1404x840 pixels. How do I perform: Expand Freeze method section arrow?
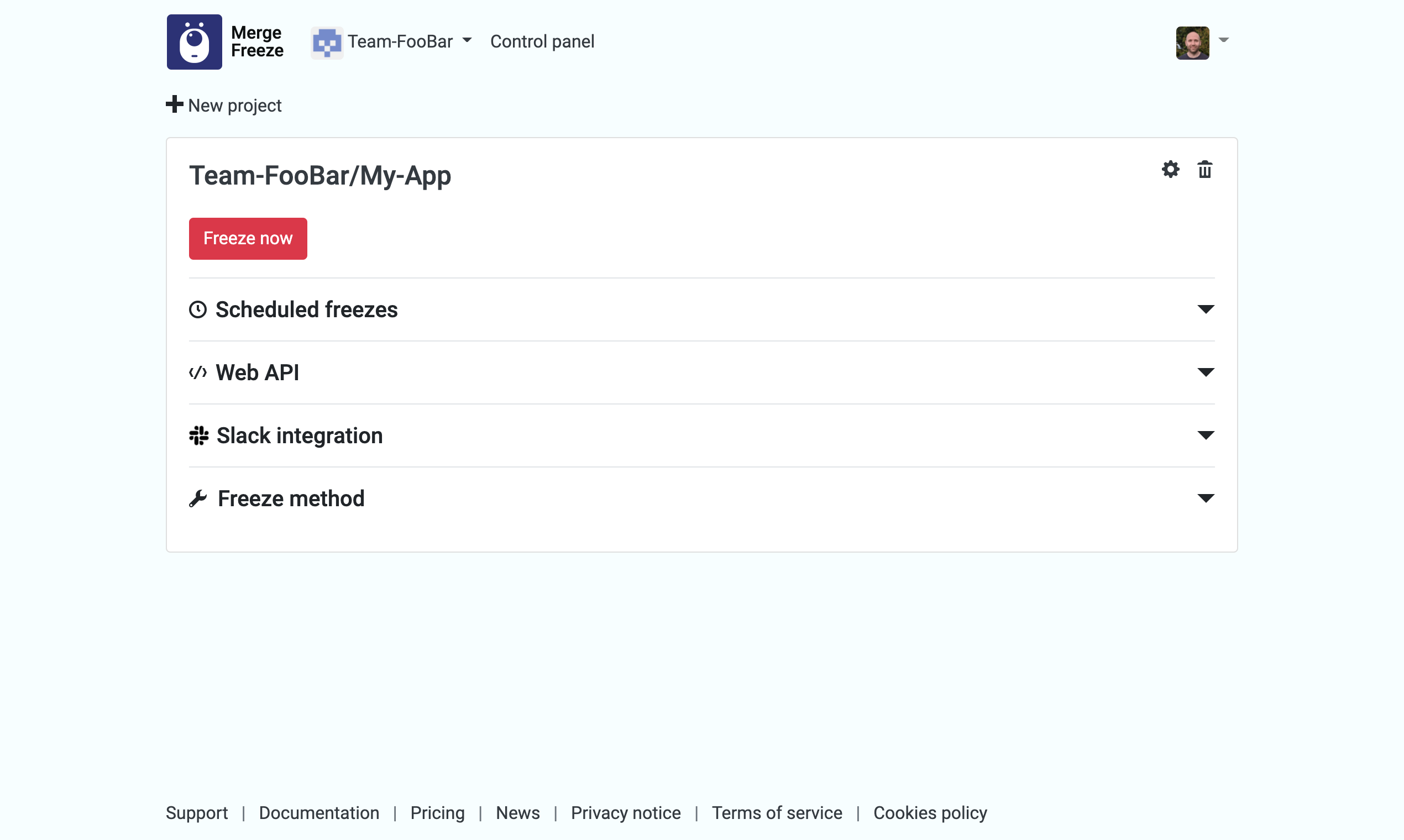[x=1206, y=498]
